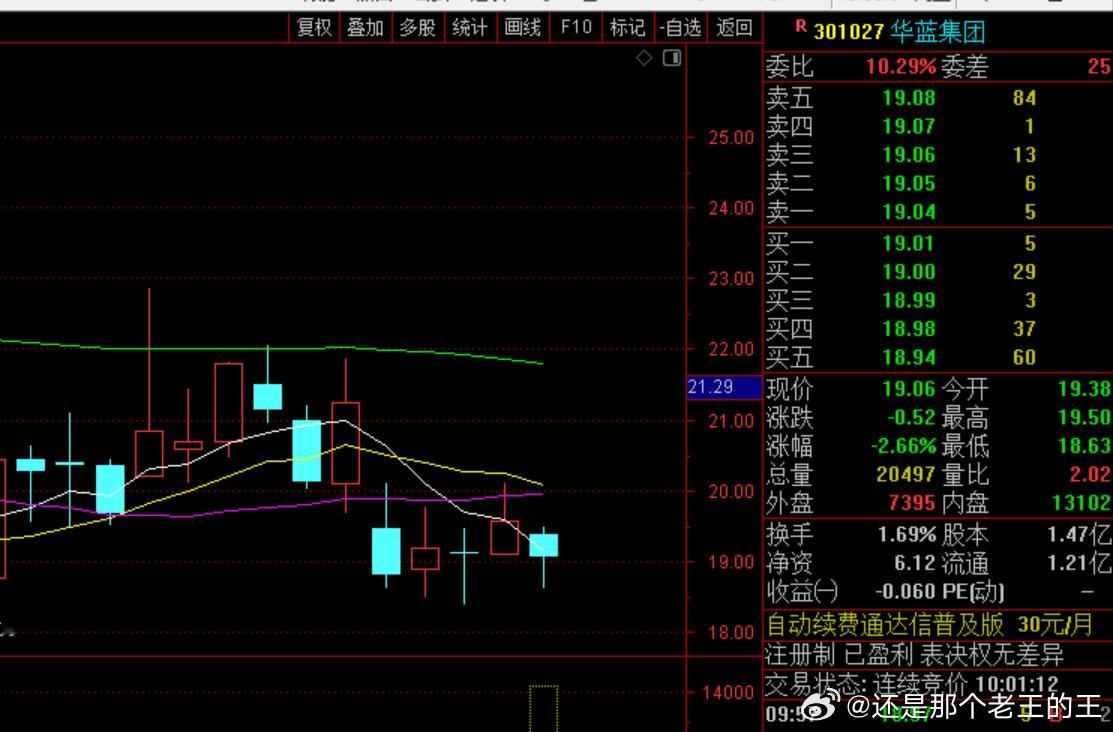
Task: Click the stock name 华蓝集团
Action: coord(937,32)
